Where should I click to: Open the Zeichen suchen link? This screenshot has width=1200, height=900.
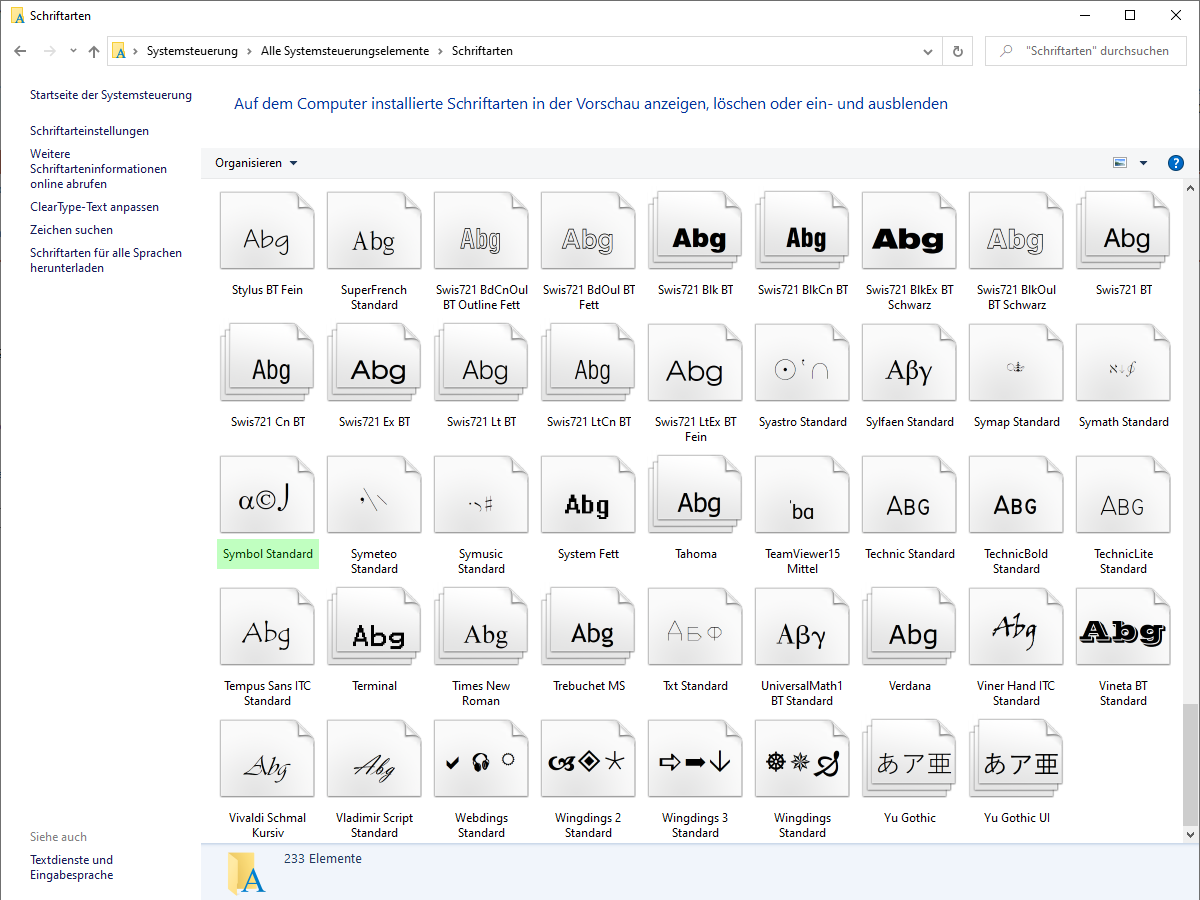[x=71, y=229]
